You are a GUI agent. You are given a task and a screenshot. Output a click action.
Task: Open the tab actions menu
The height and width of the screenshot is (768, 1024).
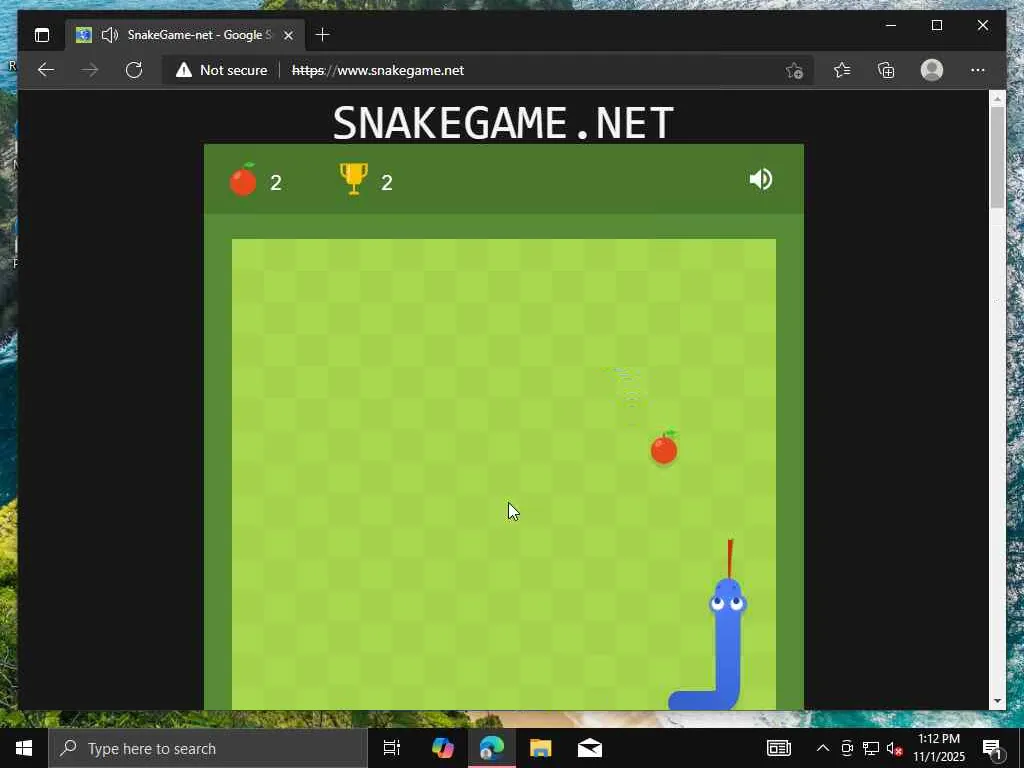coord(42,35)
